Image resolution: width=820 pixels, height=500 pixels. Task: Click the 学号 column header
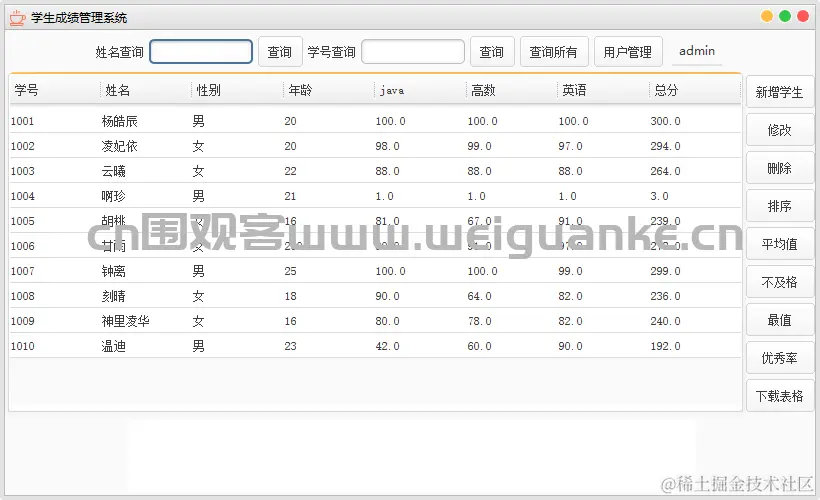54,90
